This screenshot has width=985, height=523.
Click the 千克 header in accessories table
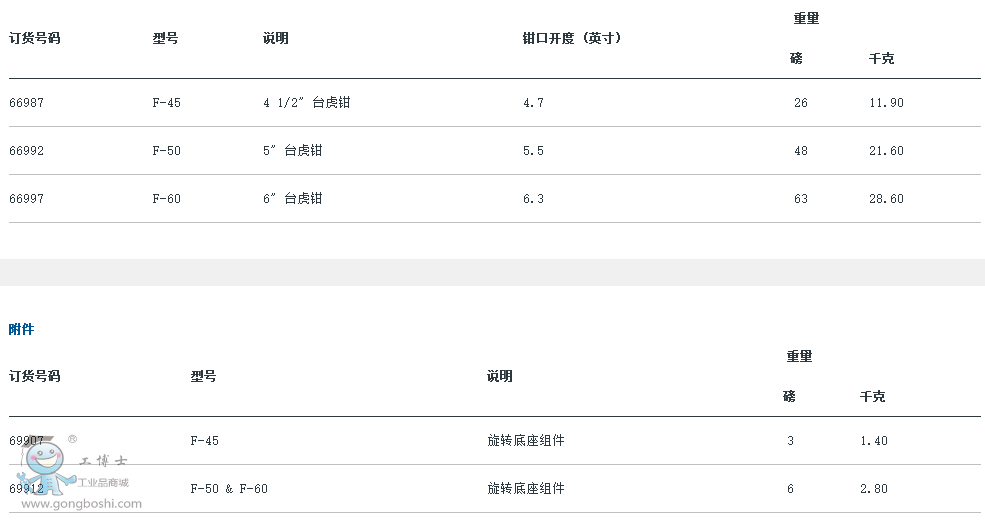pyautogui.click(x=873, y=397)
